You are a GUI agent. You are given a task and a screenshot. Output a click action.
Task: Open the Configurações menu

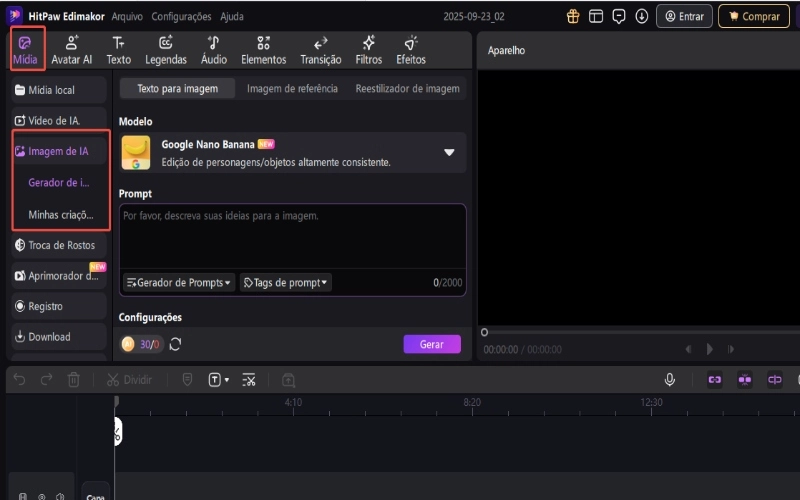181,16
